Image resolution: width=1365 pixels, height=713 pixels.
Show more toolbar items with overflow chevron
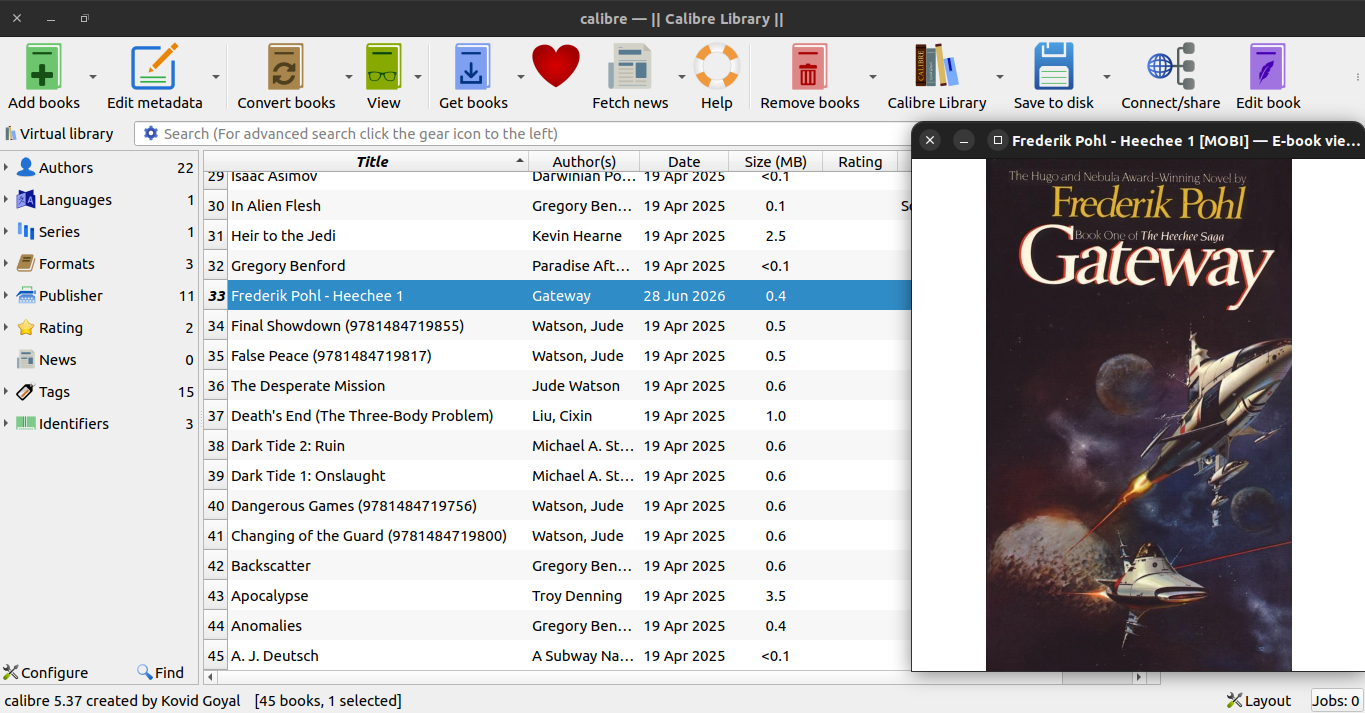(1357, 76)
